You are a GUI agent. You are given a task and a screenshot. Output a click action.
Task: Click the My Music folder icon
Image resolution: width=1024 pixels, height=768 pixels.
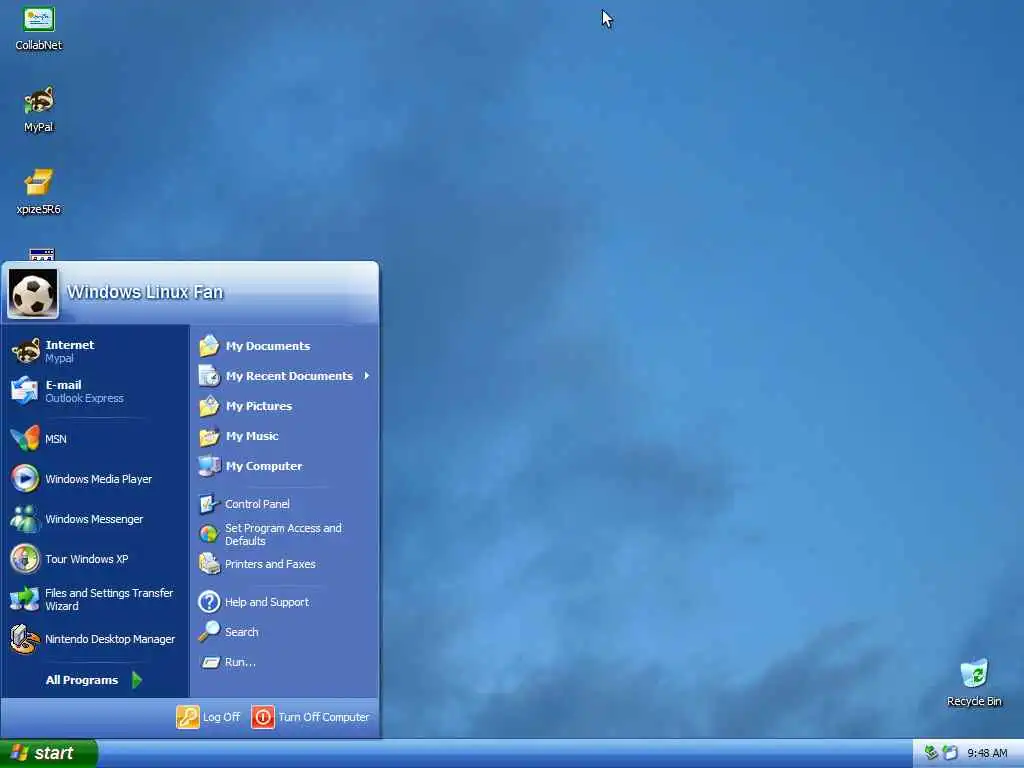209,436
